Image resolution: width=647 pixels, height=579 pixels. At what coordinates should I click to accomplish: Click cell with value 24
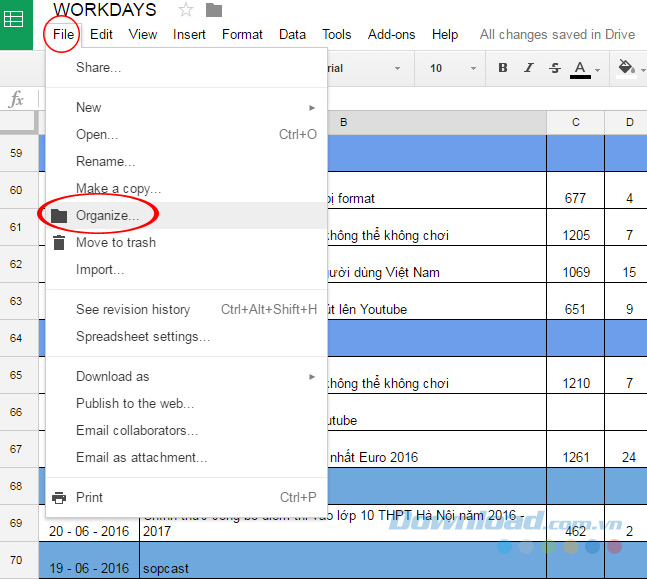pos(626,449)
